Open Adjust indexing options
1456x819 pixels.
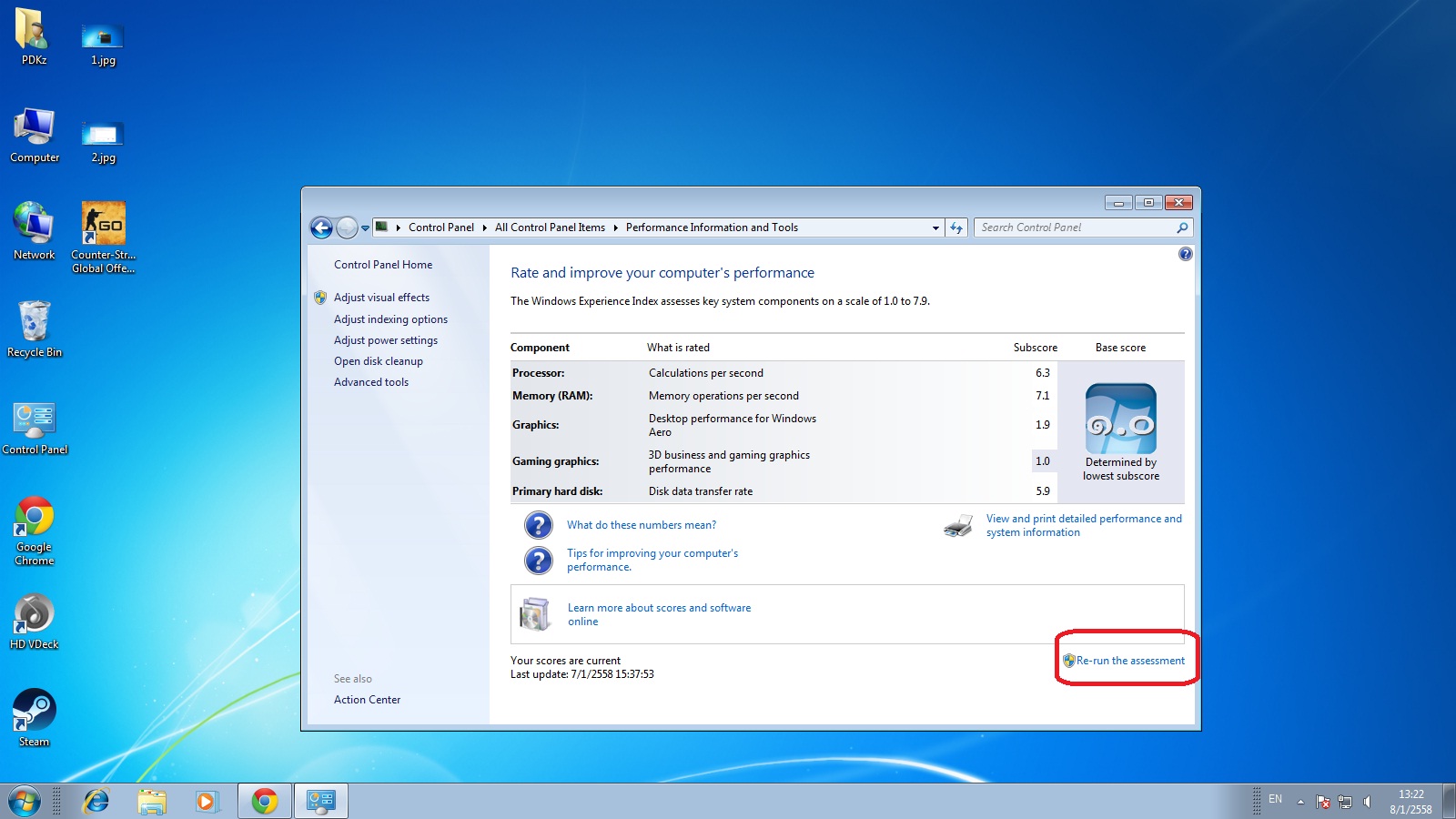pos(390,319)
